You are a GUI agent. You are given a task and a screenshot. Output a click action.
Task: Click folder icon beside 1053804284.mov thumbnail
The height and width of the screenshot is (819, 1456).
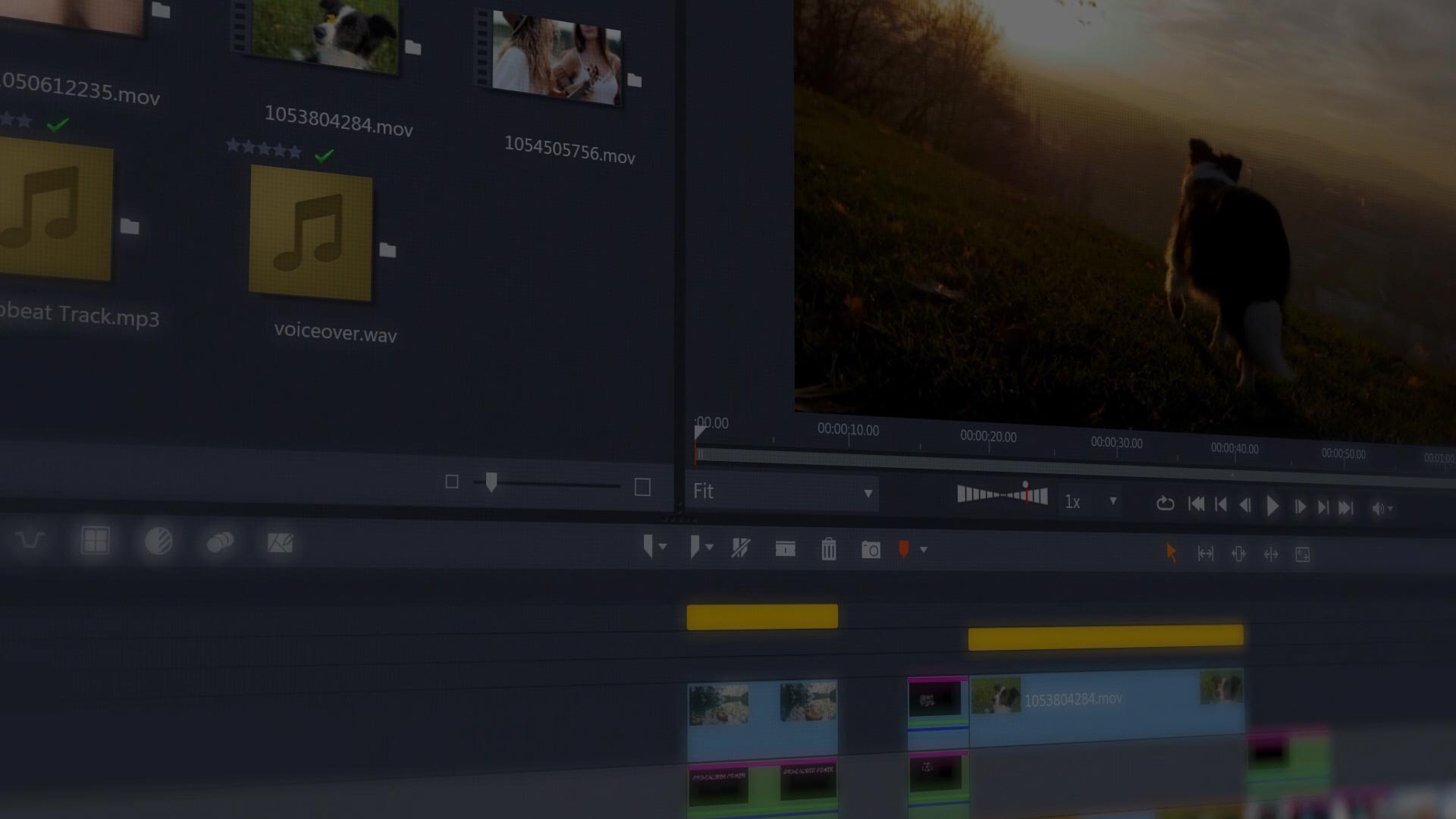(x=413, y=48)
